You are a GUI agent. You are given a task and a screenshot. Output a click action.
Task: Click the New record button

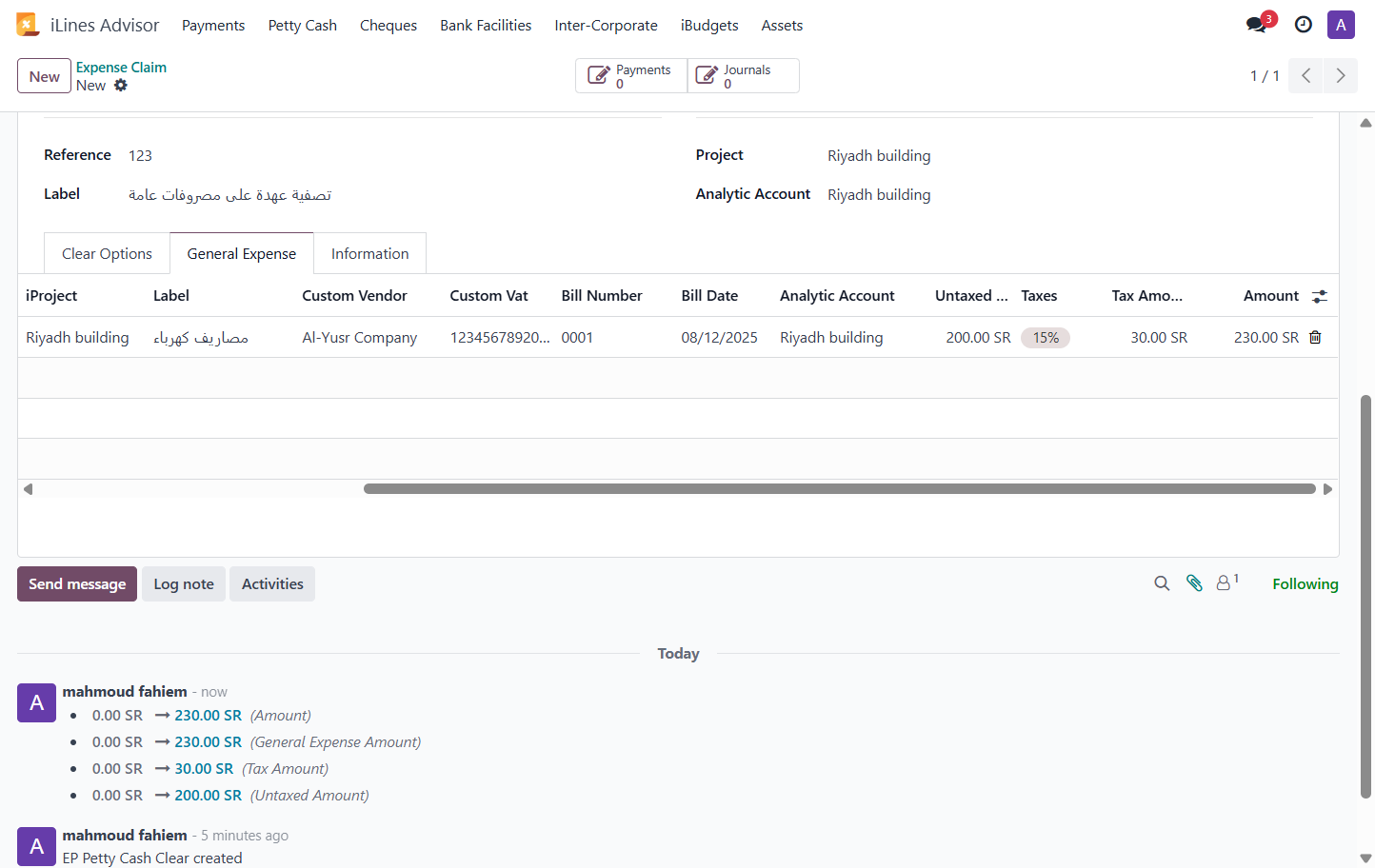(44, 76)
